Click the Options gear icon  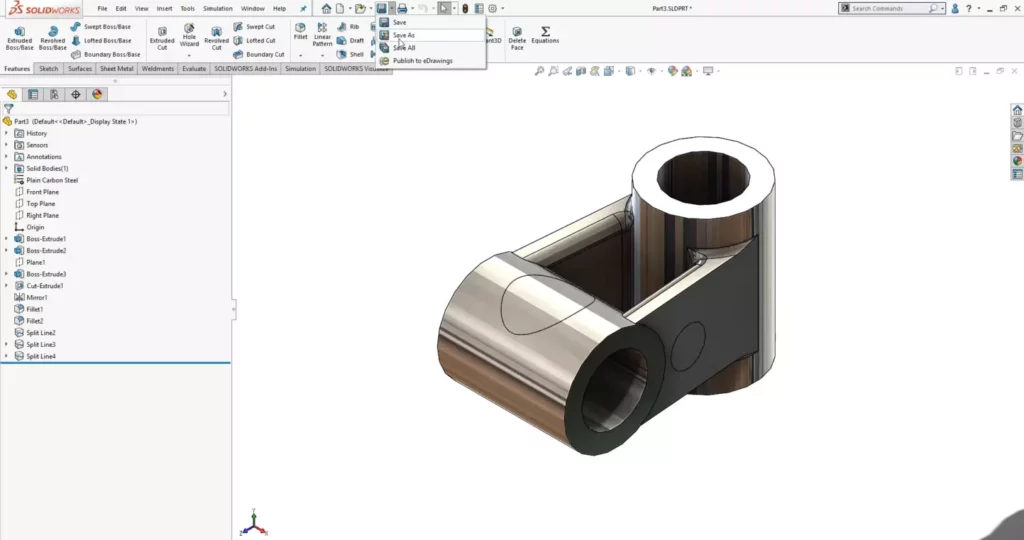[492, 8]
